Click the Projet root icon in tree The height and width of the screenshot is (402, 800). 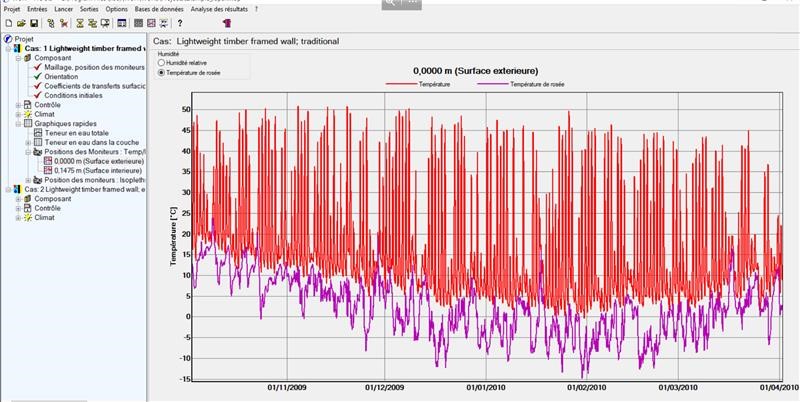point(8,39)
